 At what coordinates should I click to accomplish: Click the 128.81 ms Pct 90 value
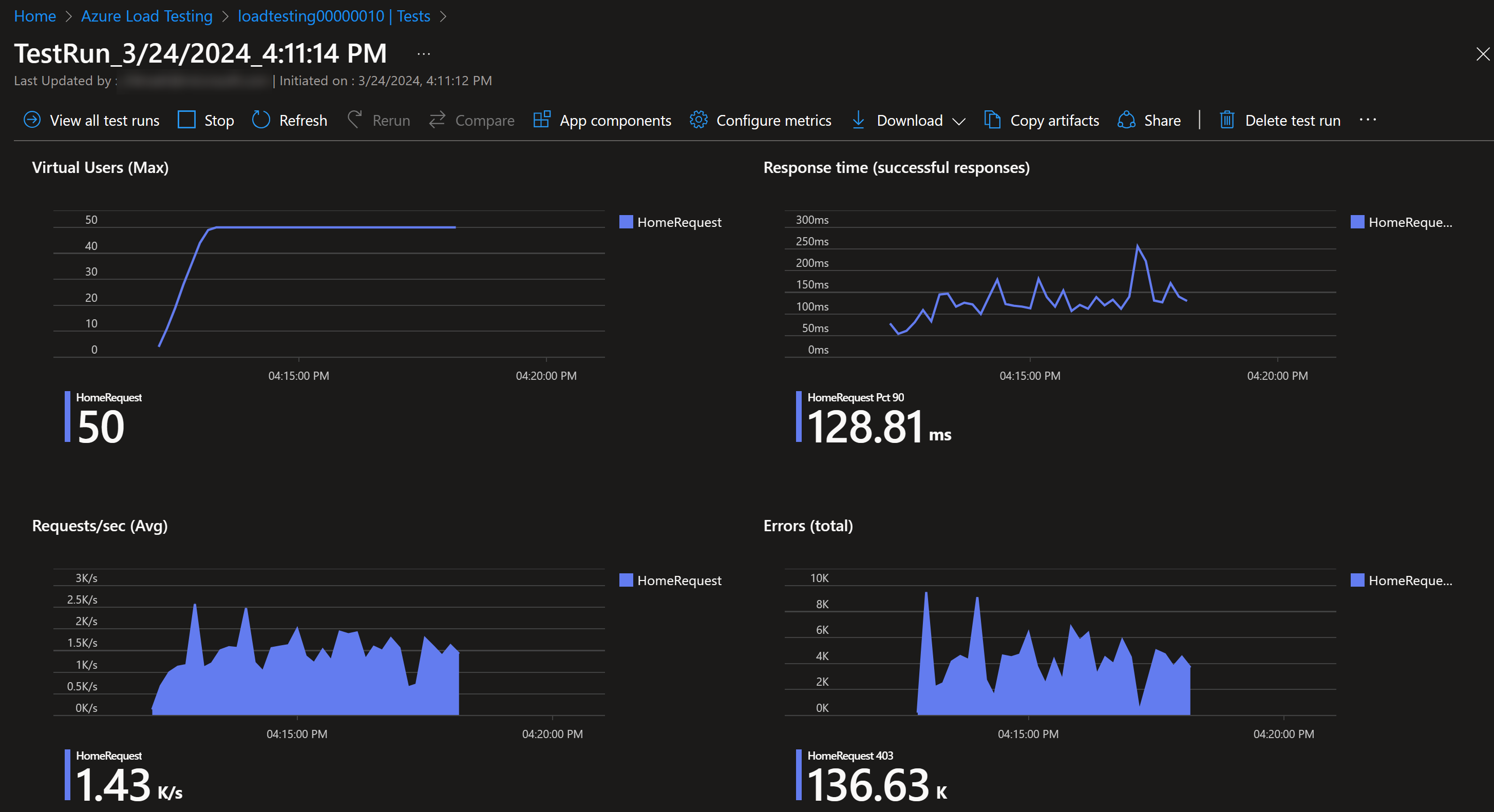tap(879, 427)
